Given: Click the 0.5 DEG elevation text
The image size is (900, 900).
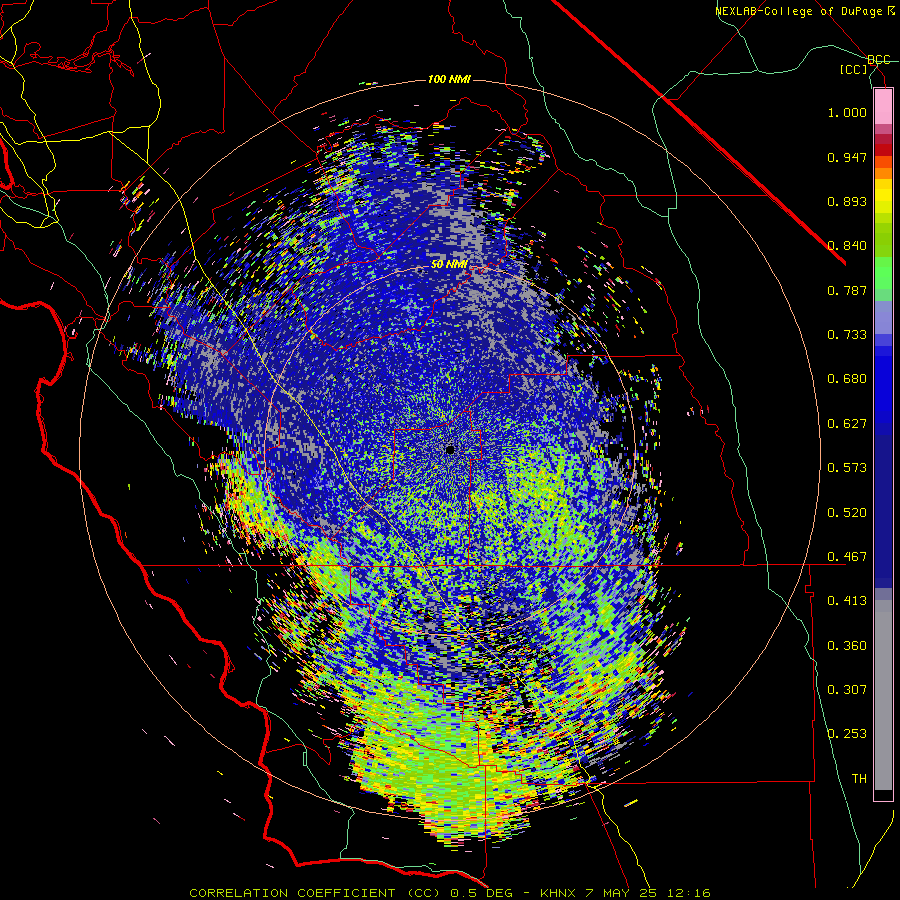Looking at the screenshot, I should (483, 893).
